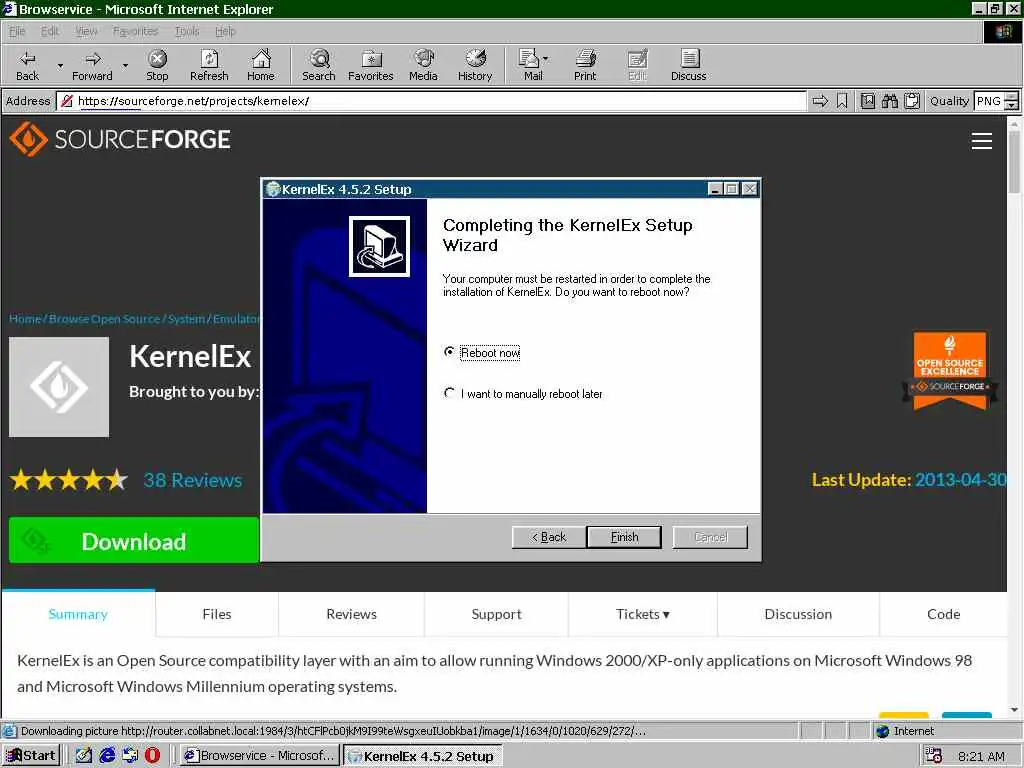The height and width of the screenshot is (768, 1024).
Task: Open the Code tab
Action: 943,614
